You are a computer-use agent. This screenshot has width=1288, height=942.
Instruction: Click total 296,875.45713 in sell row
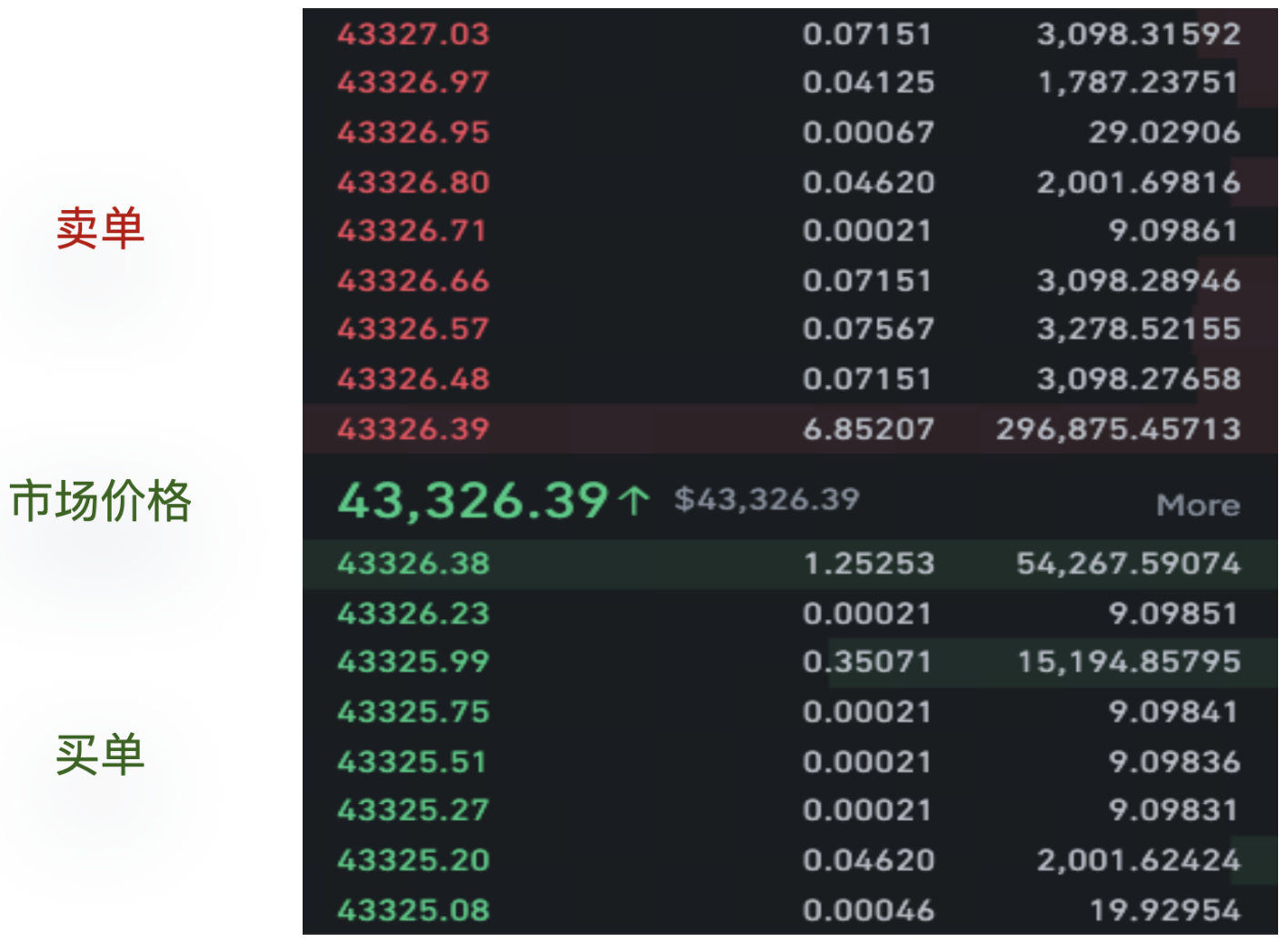pyautogui.click(x=1118, y=428)
